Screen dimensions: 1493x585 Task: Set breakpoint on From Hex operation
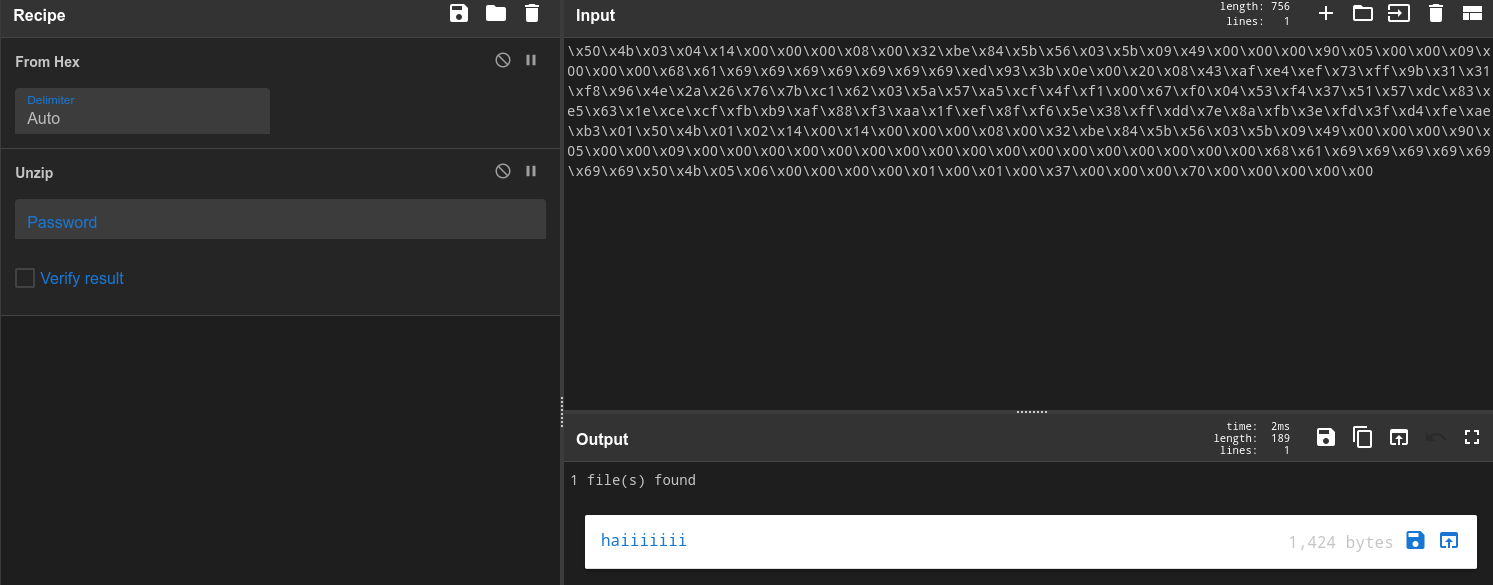coord(531,60)
